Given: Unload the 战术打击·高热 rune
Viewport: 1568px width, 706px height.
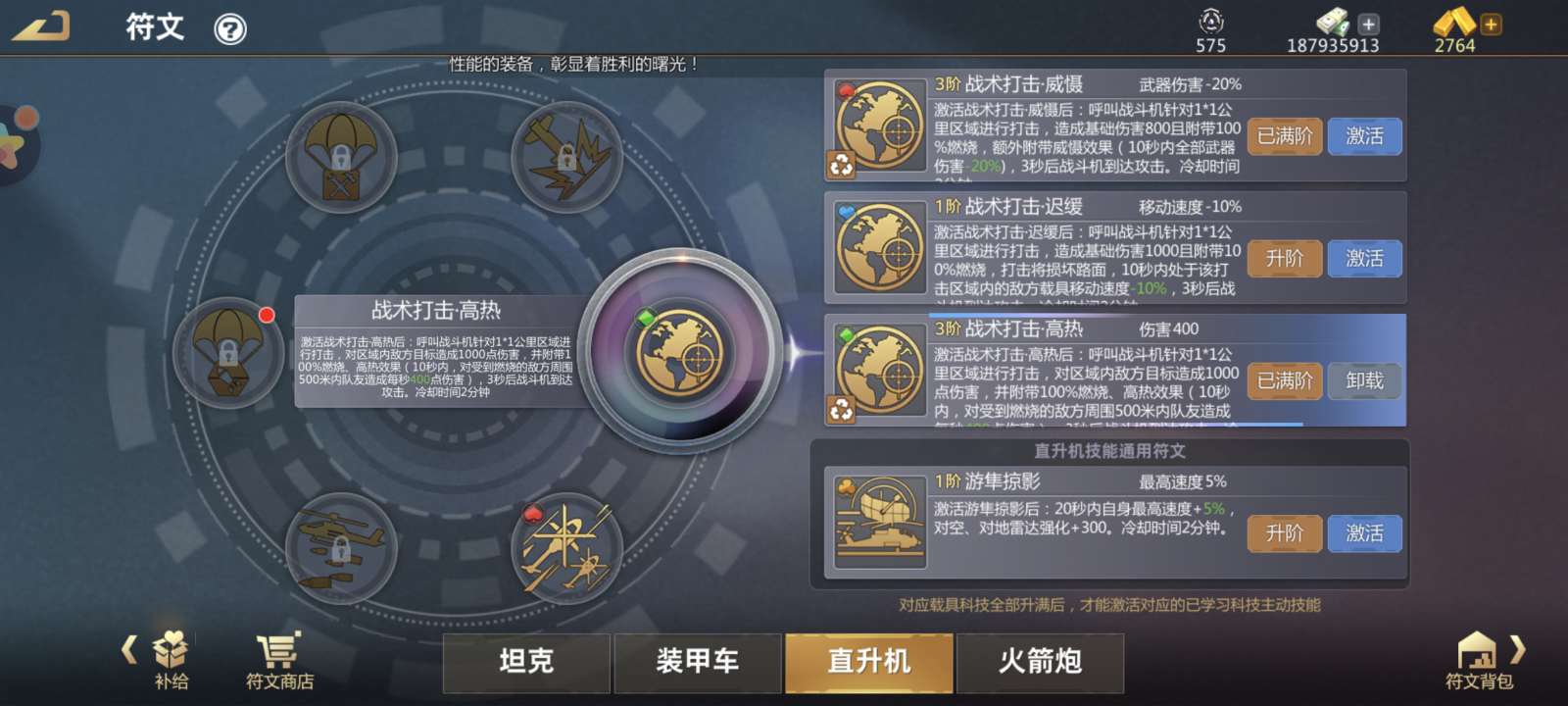Looking at the screenshot, I should [1364, 380].
